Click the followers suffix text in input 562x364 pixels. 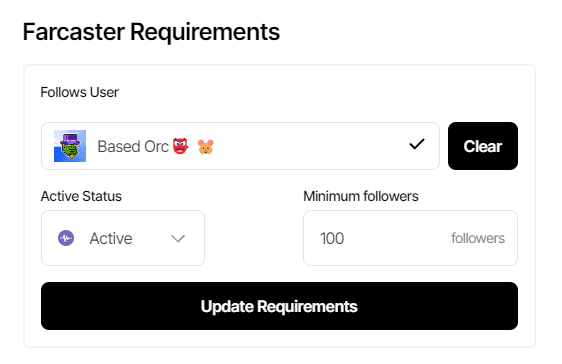478,238
